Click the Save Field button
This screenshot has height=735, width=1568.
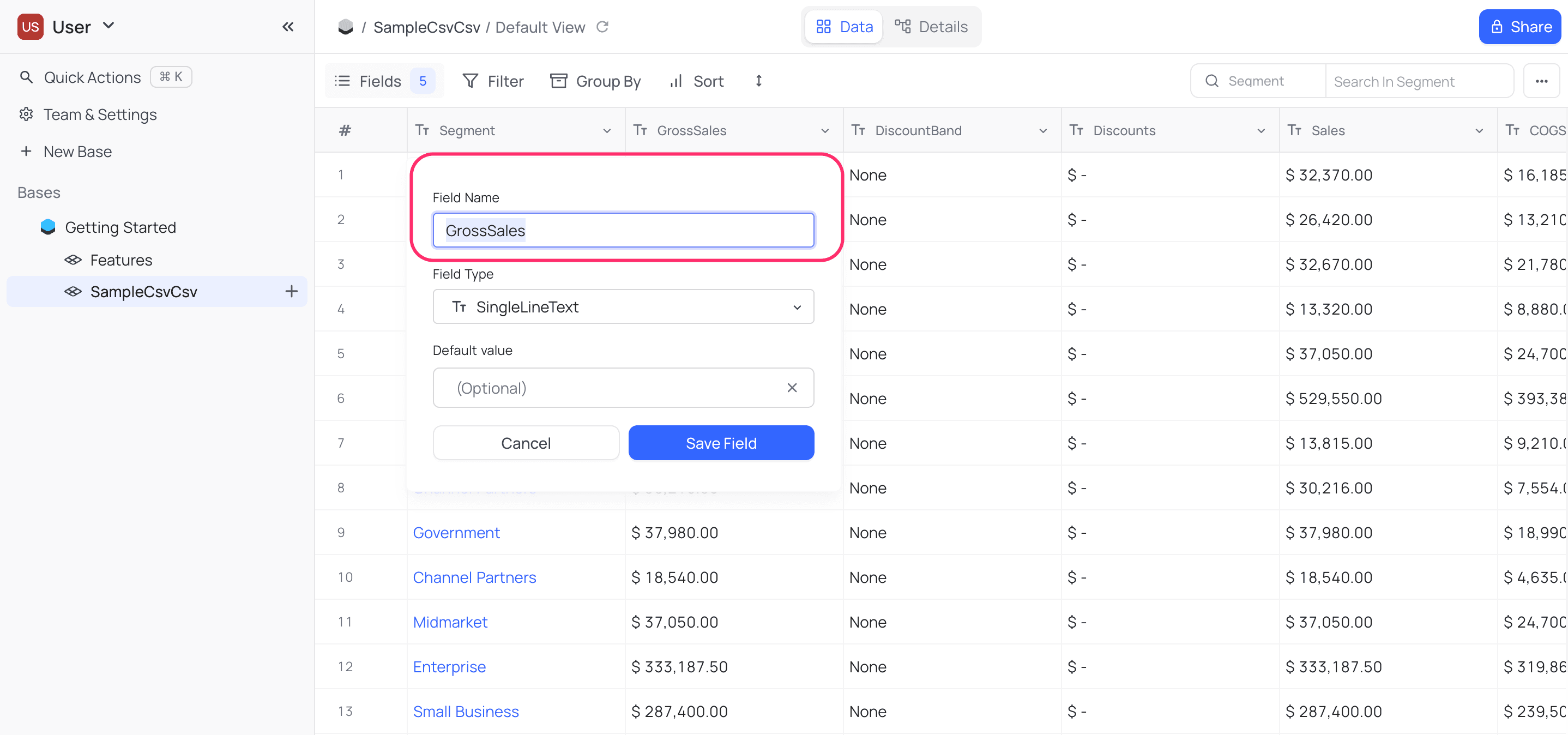point(721,443)
